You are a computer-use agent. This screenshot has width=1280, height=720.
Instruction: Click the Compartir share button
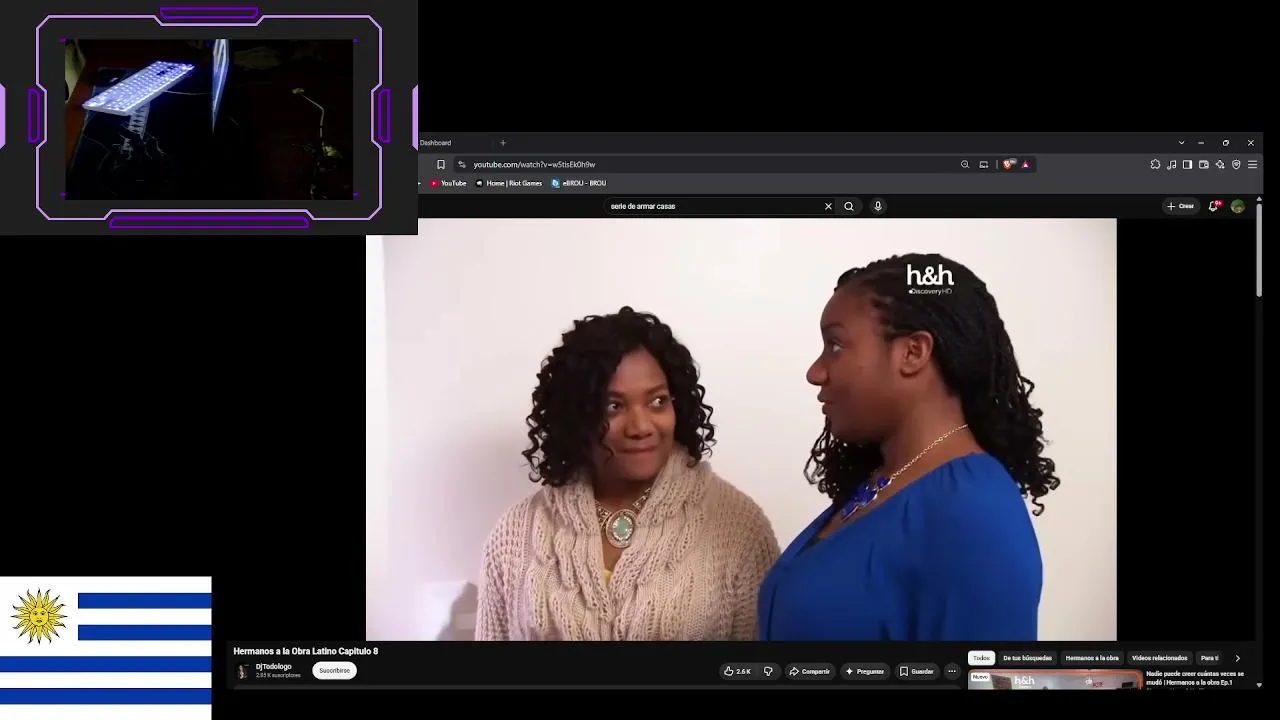(809, 671)
